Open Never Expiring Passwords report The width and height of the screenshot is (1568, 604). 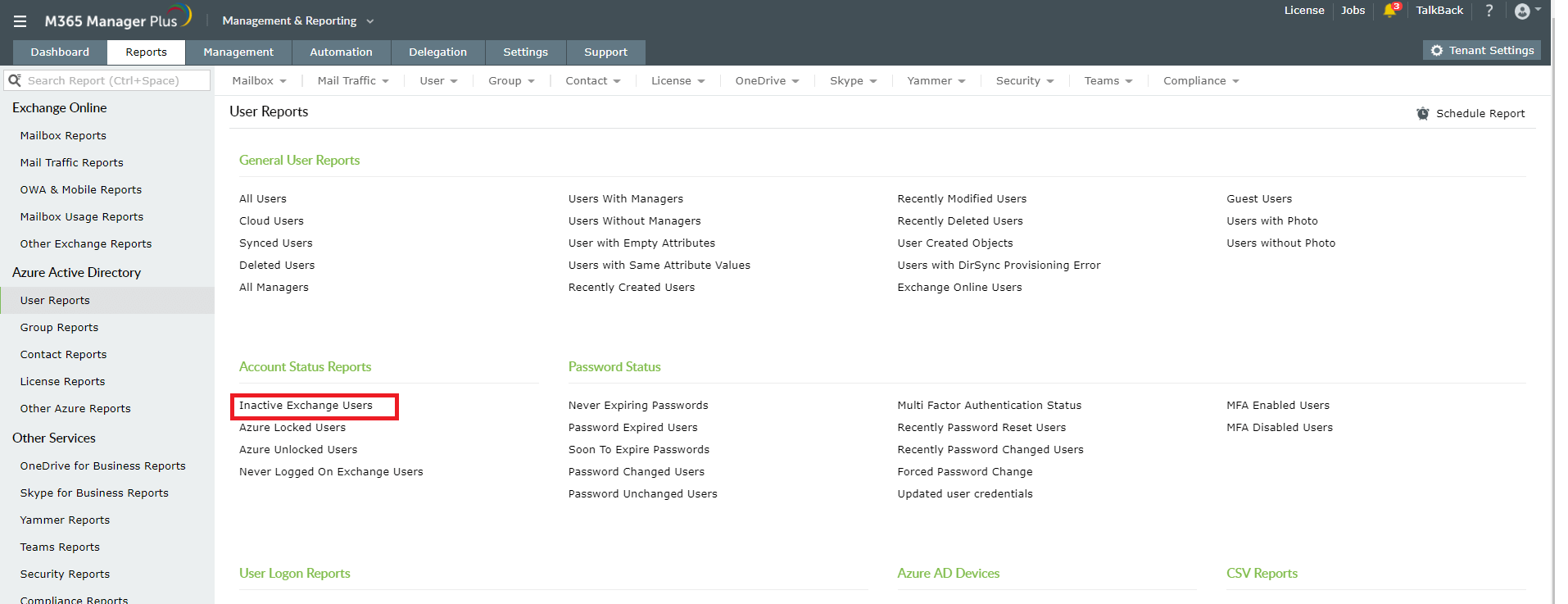637,405
